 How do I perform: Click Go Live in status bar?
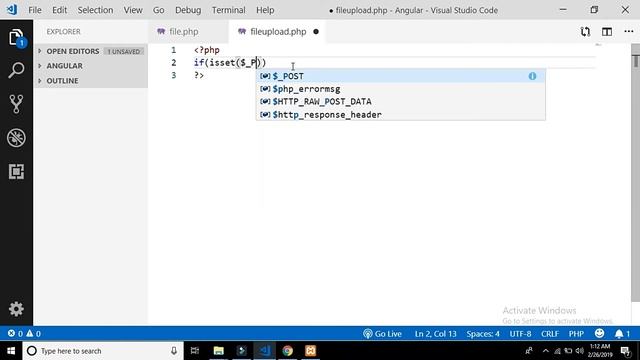pyautogui.click(x=382, y=333)
